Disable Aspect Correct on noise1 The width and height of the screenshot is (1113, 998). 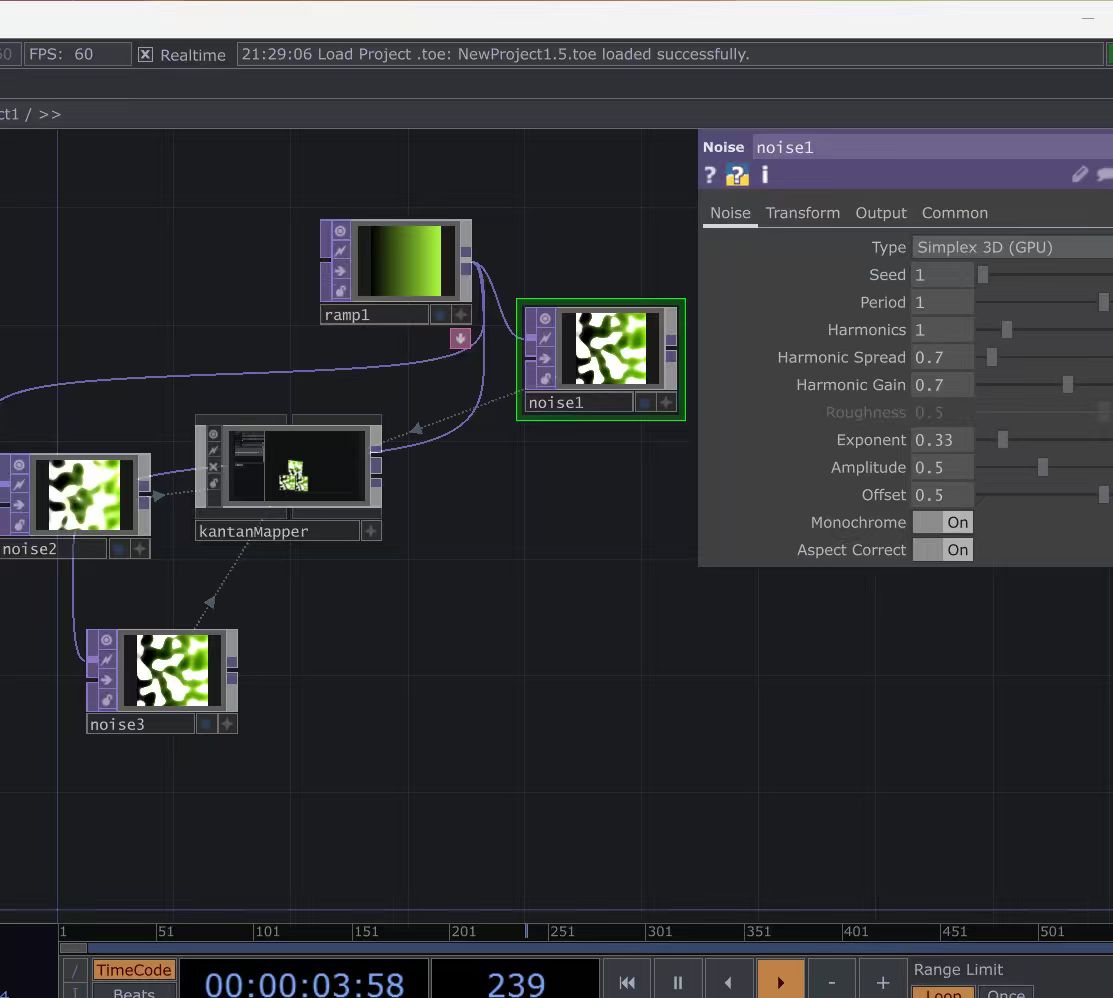click(x=943, y=550)
